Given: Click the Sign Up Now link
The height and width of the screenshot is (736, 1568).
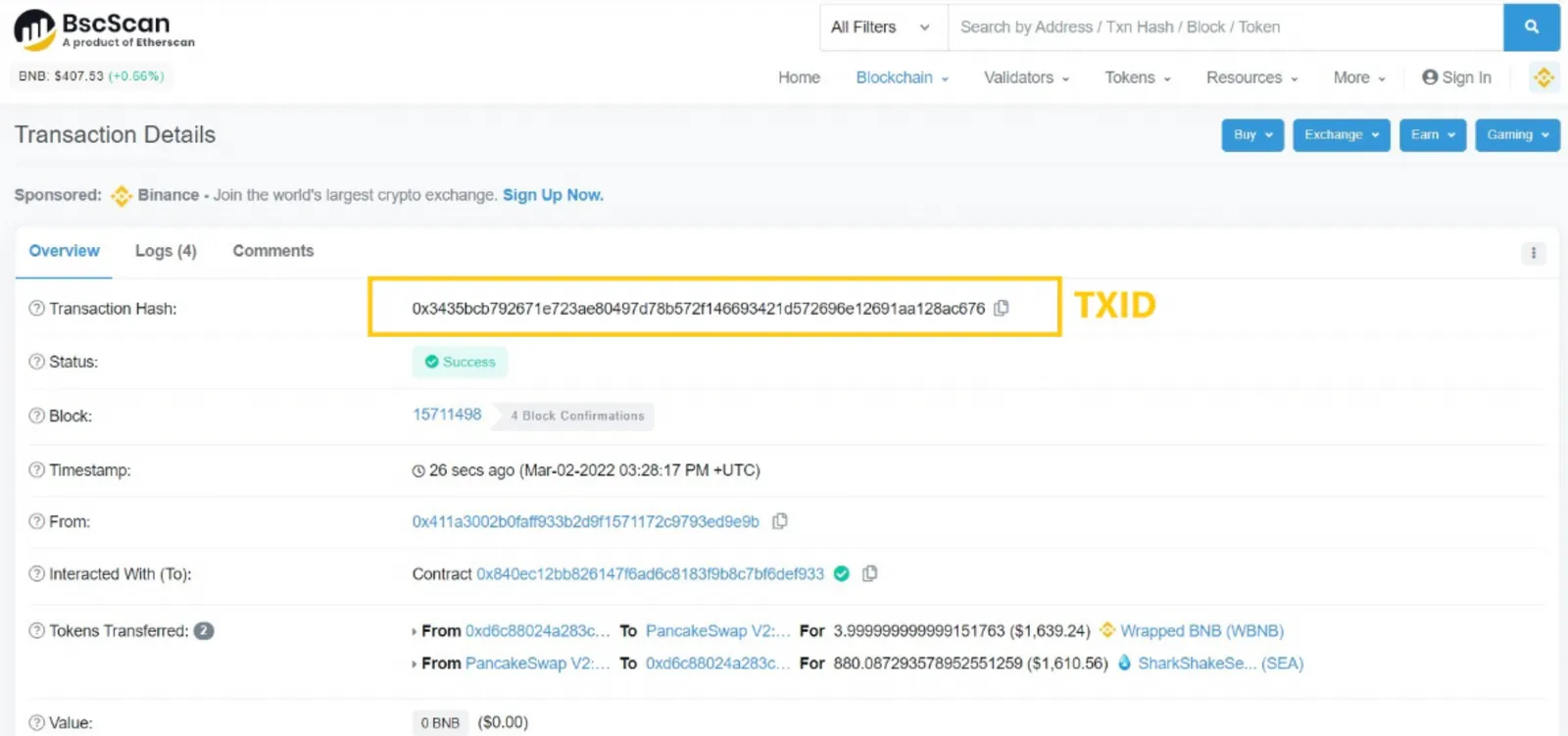Looking at the screenshot, I should click(553, 195).
